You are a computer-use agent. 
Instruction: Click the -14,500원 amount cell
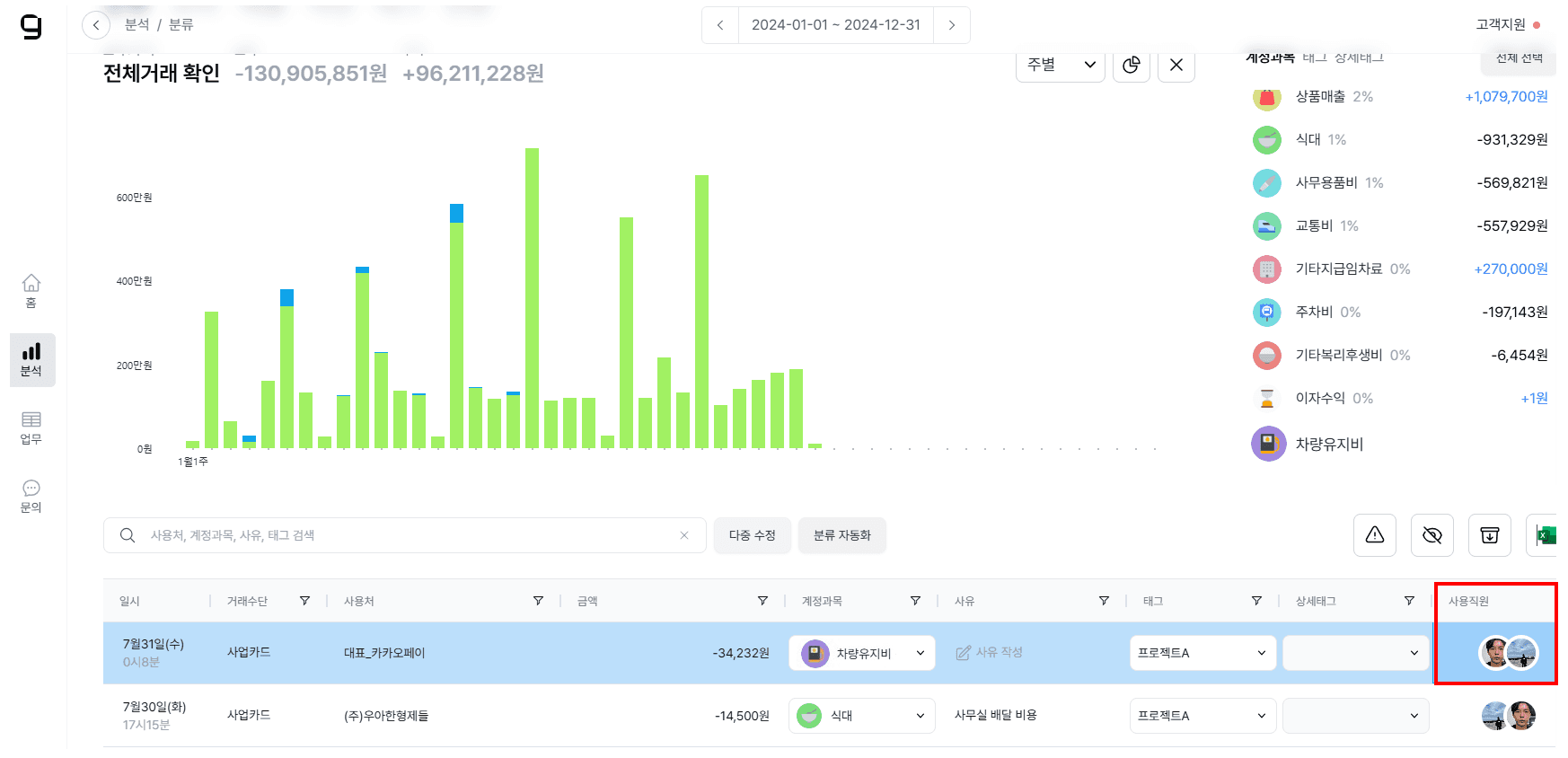point(742,716)
